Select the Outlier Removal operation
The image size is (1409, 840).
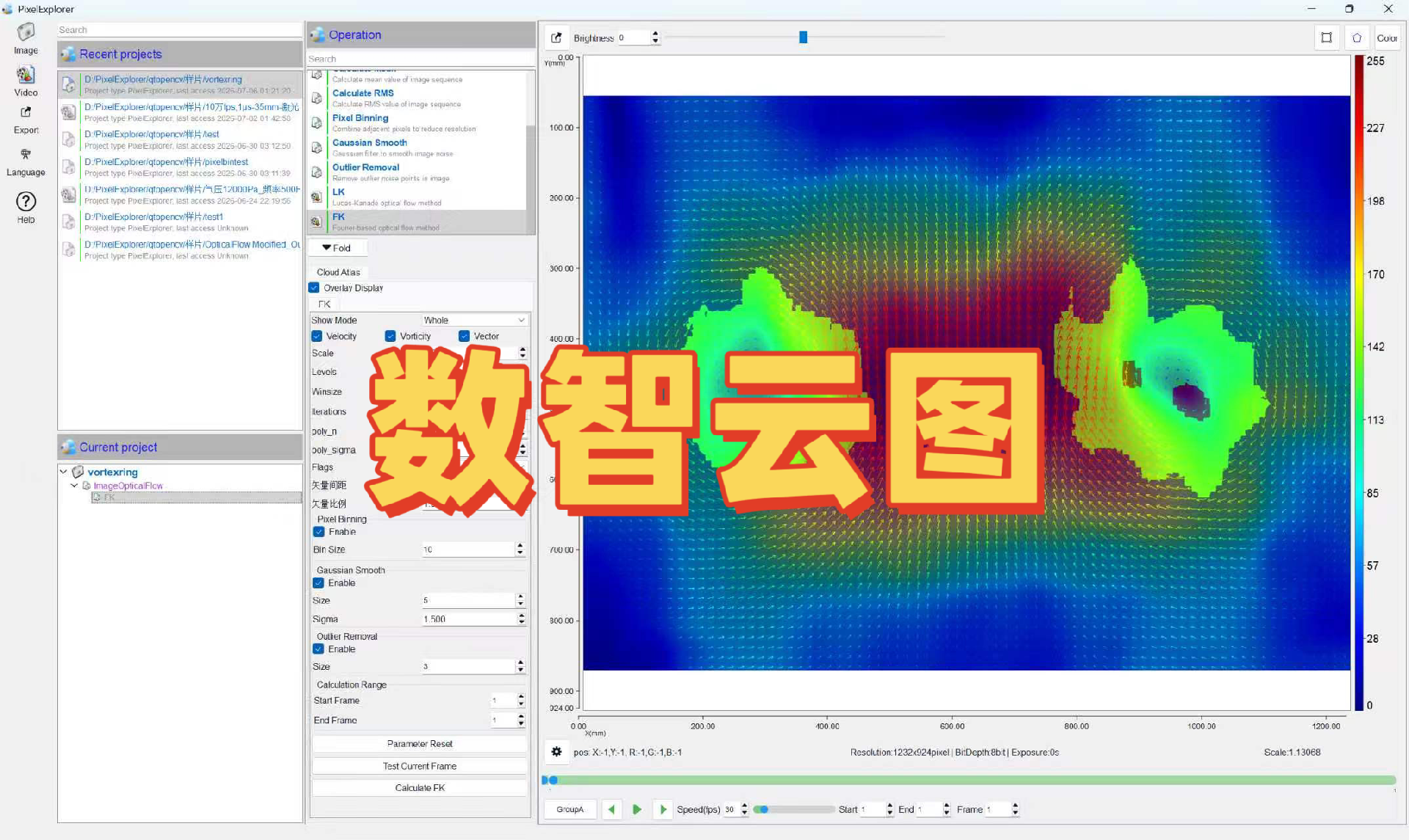pyautogui.click(x=418, y=172)
